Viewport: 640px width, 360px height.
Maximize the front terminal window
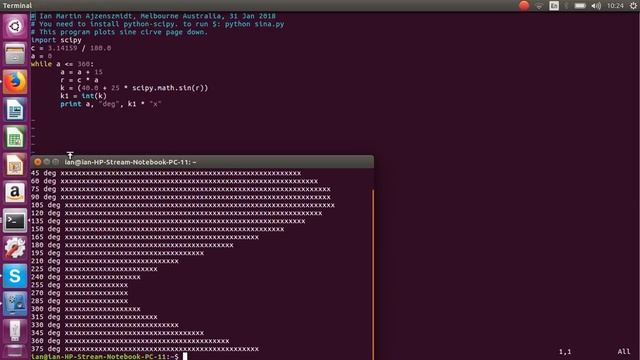pos(56,162)
